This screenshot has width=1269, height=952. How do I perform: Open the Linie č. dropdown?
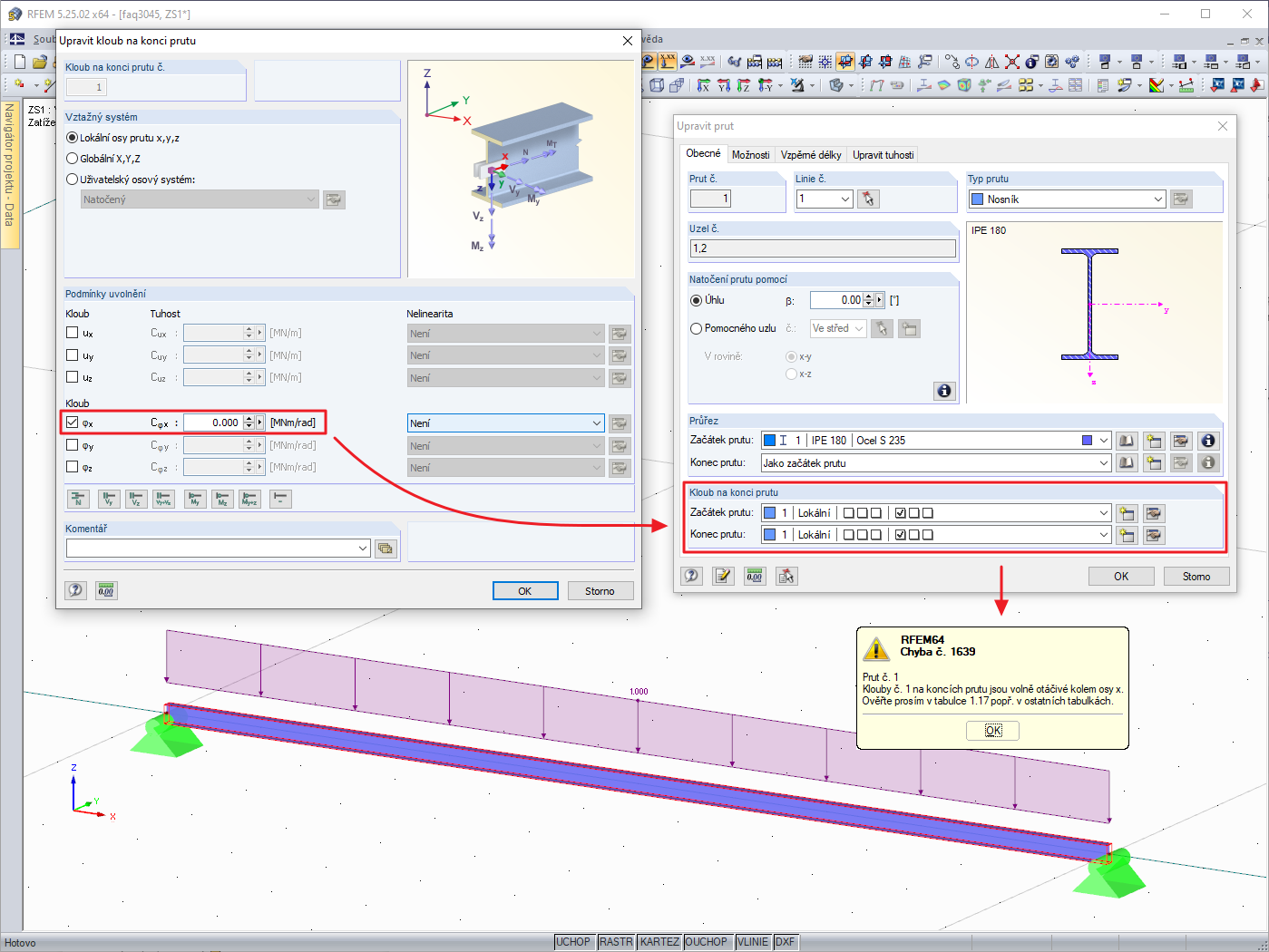pos(845,199)
